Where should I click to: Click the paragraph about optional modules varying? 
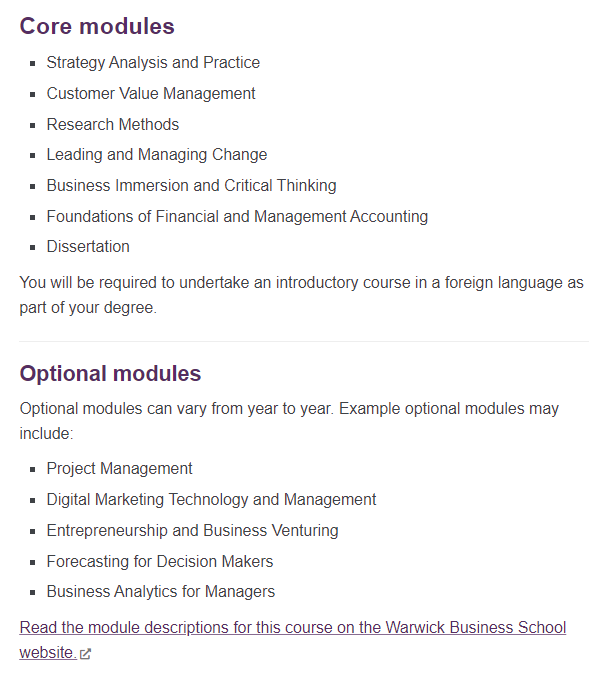point(289,421)
